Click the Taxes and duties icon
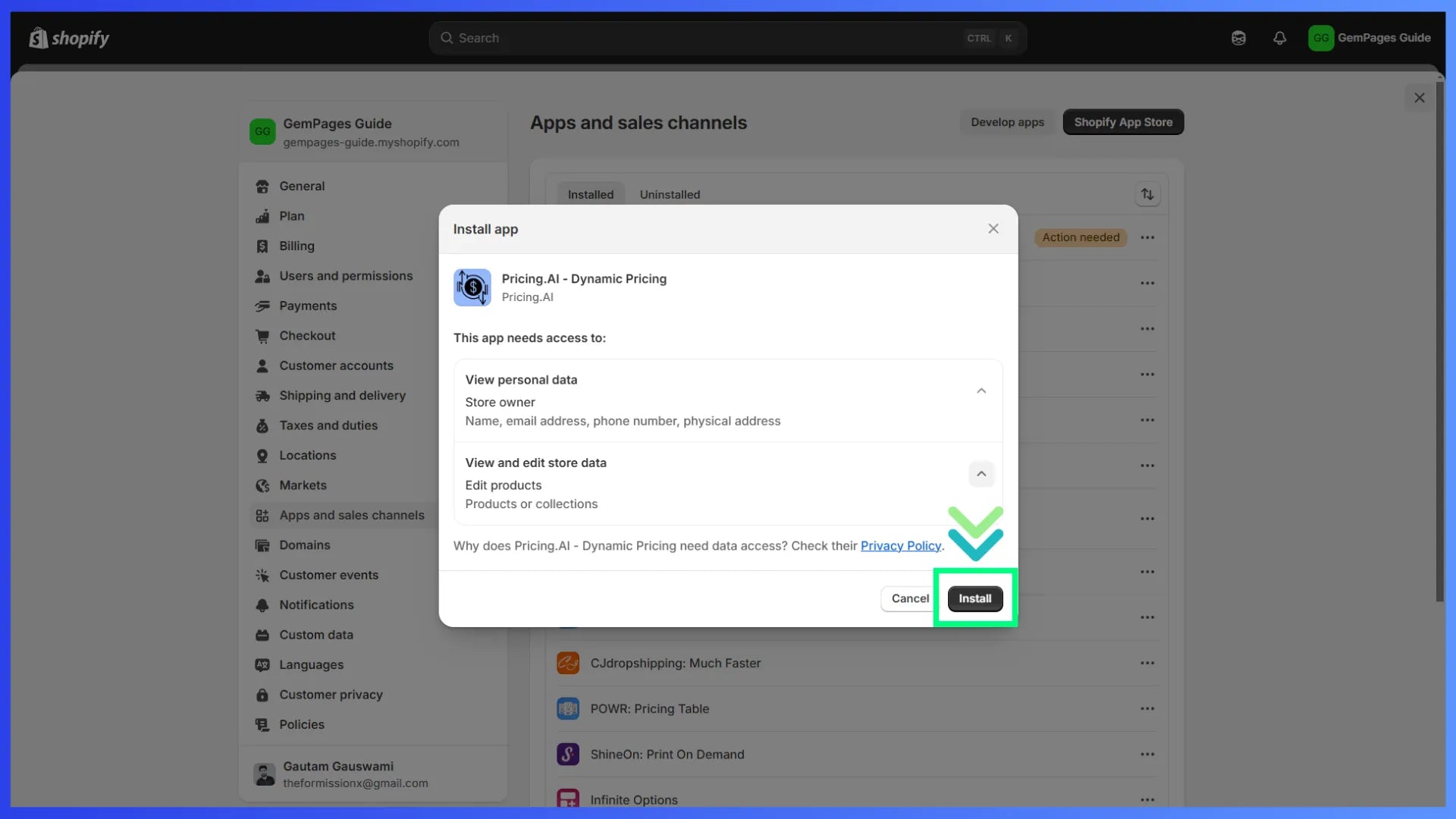The height and width of the screenshot is (819, 1456). (x=262, y=426)
